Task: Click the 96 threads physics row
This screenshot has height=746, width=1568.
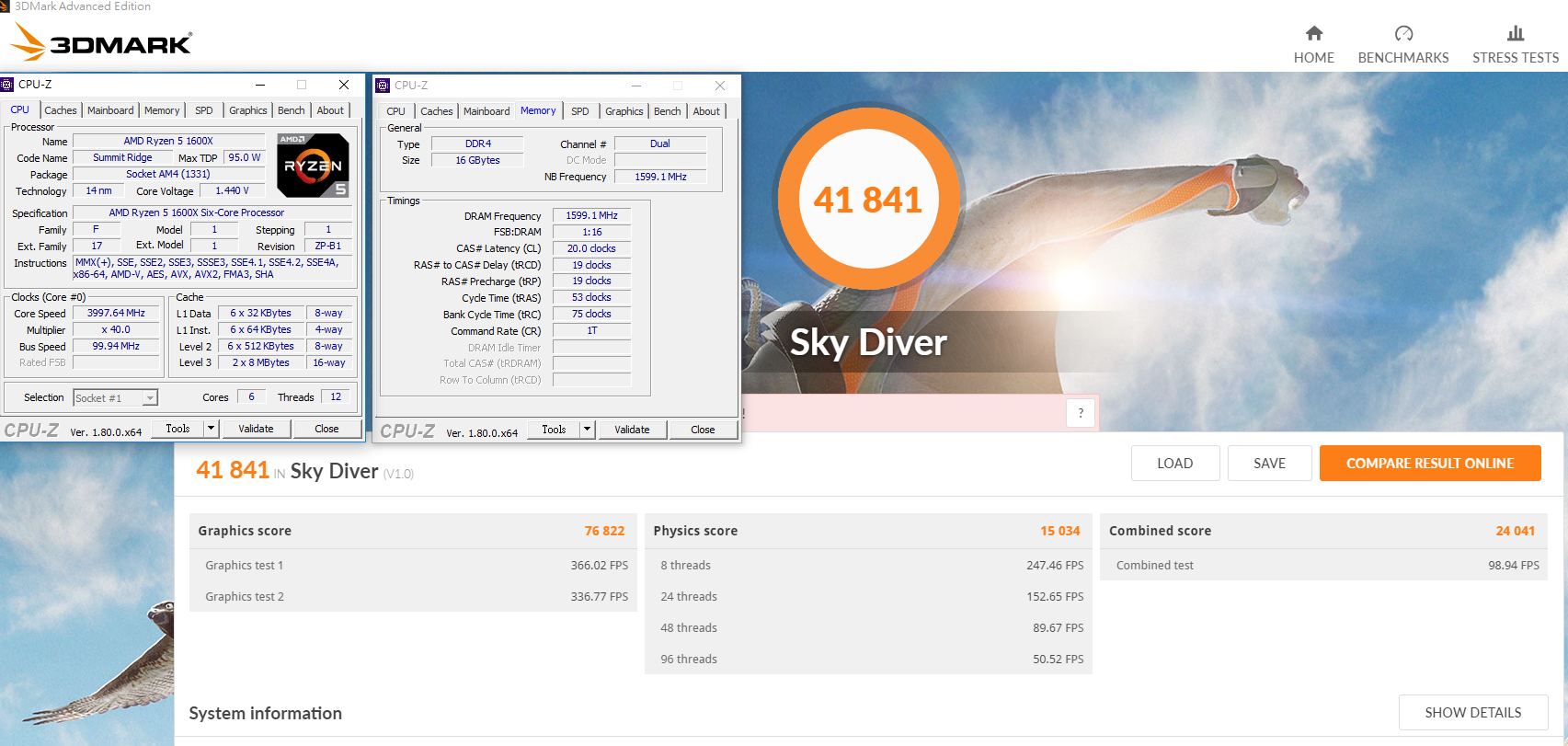Action: [x=868, y=659]
